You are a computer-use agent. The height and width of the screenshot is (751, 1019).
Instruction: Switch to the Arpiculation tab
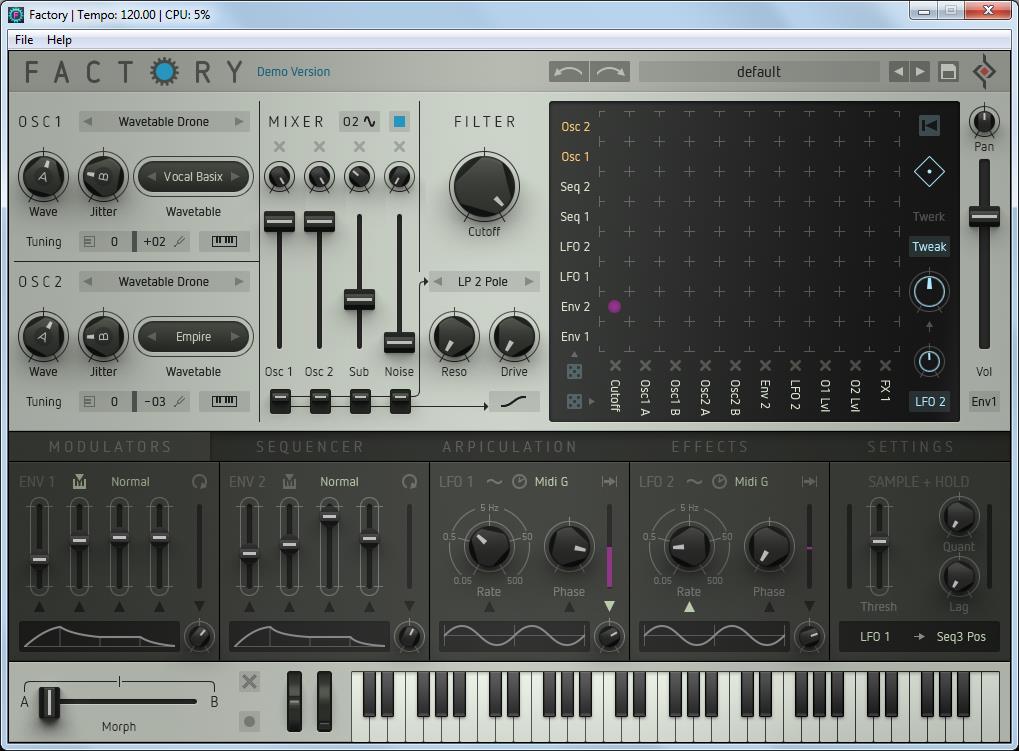[510, 447]
